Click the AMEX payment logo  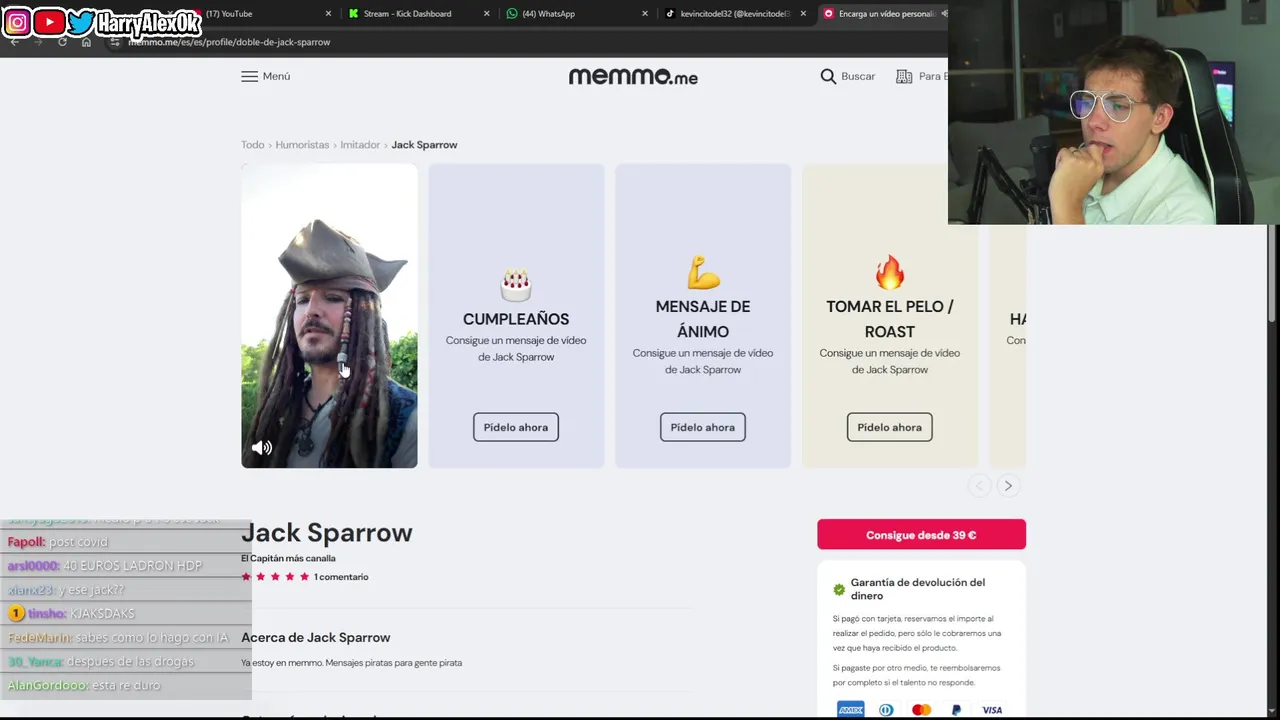click(851, 710)
